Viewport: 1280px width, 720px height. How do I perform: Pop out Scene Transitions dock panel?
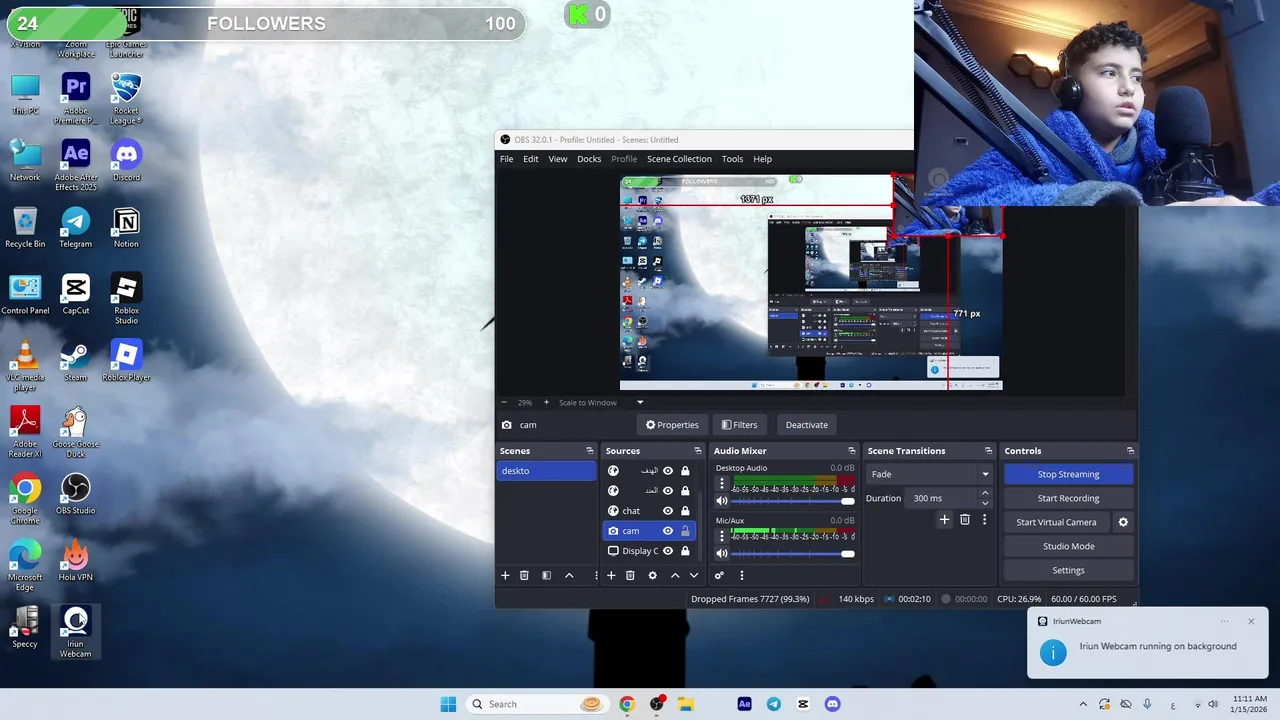[988, 451]
